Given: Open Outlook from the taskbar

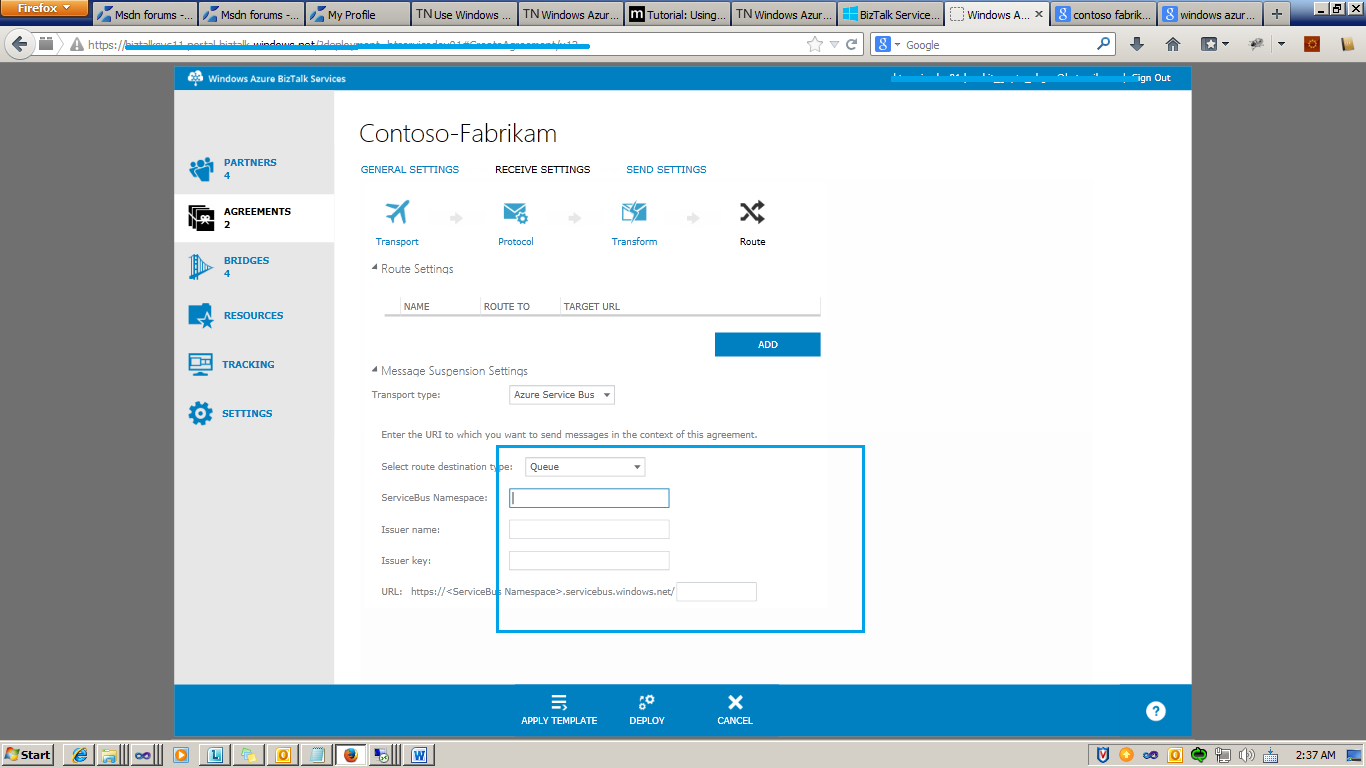Looking at the screenshot, I should point(283,755).
